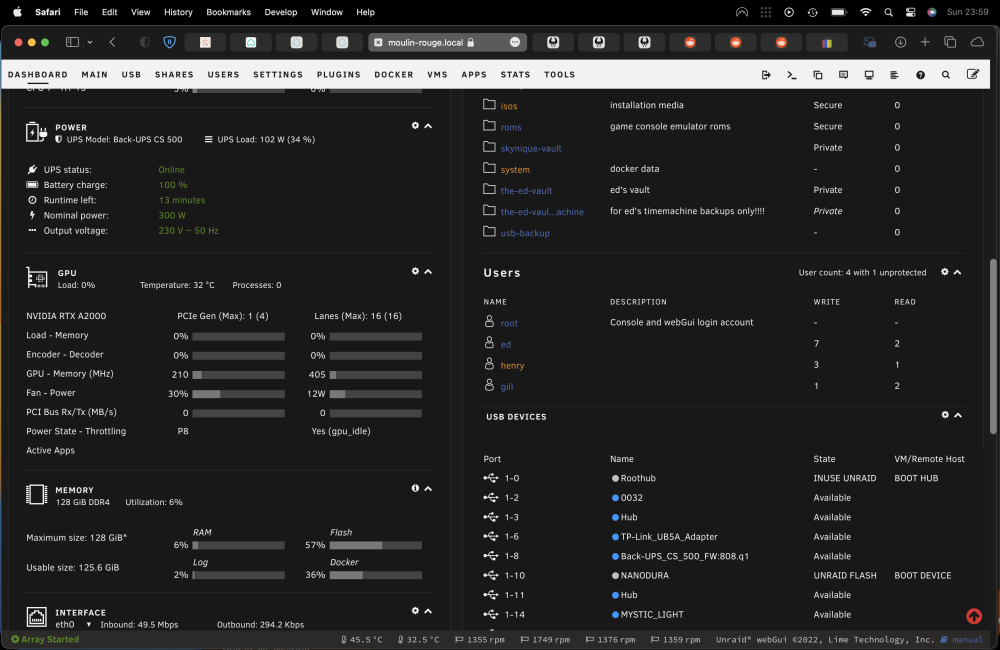The image size is (1000, 650).
Task: Open the roms share link
Action: 511,127
